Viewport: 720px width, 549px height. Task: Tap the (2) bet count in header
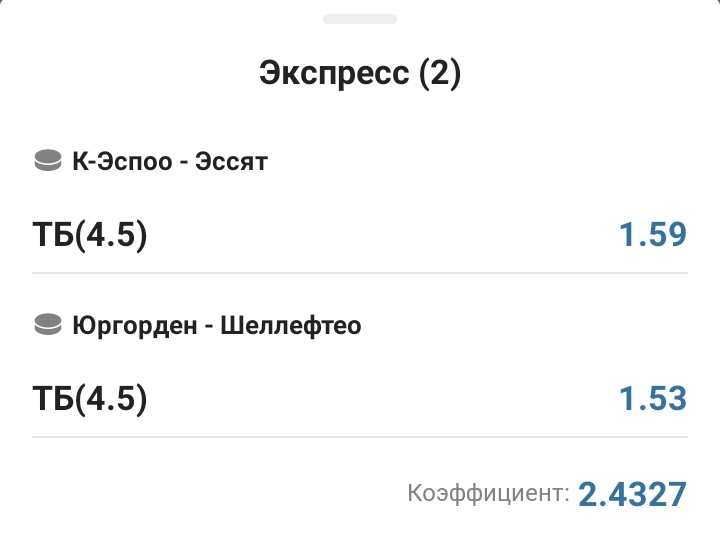click(440, 75)
